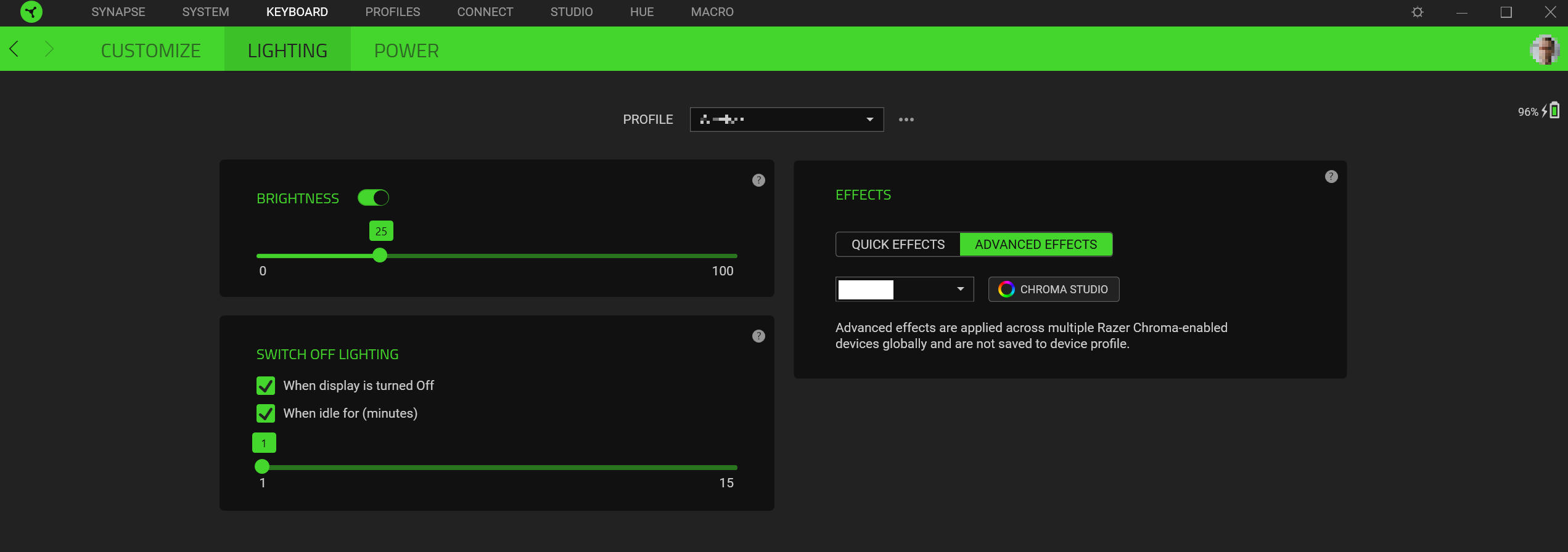This screenshot has height=552, width=1568.
Task: Go back with the left arrow
Action: 14,49
